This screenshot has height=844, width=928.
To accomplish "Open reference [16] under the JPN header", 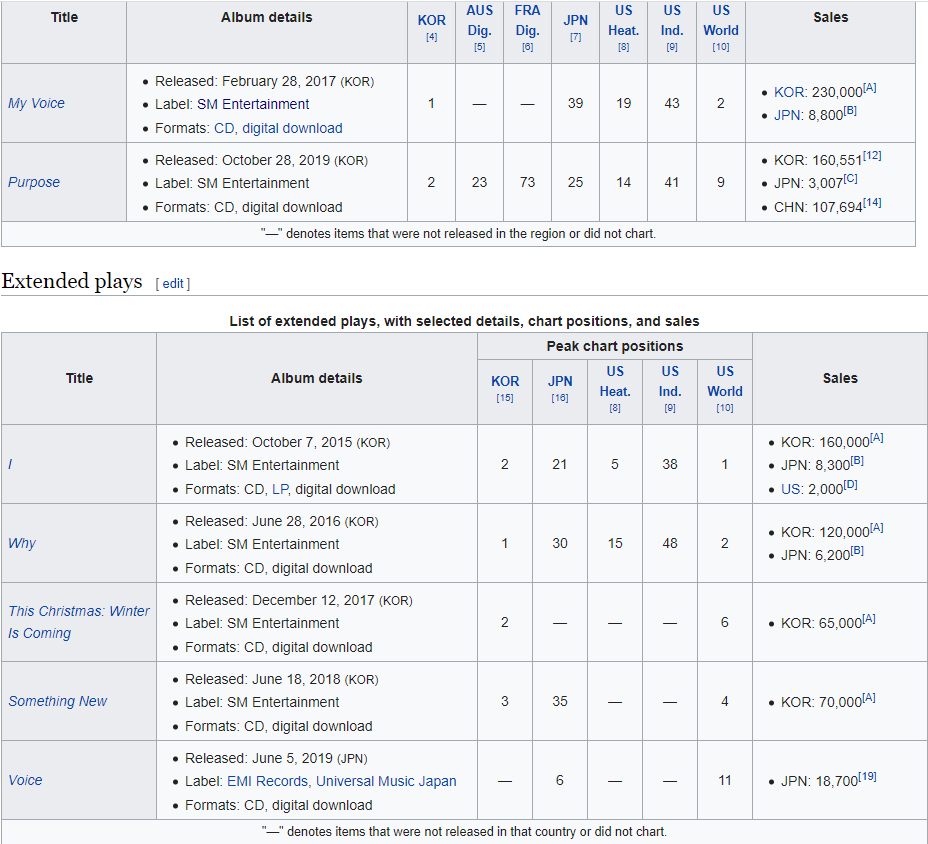I will pos(560,398).
